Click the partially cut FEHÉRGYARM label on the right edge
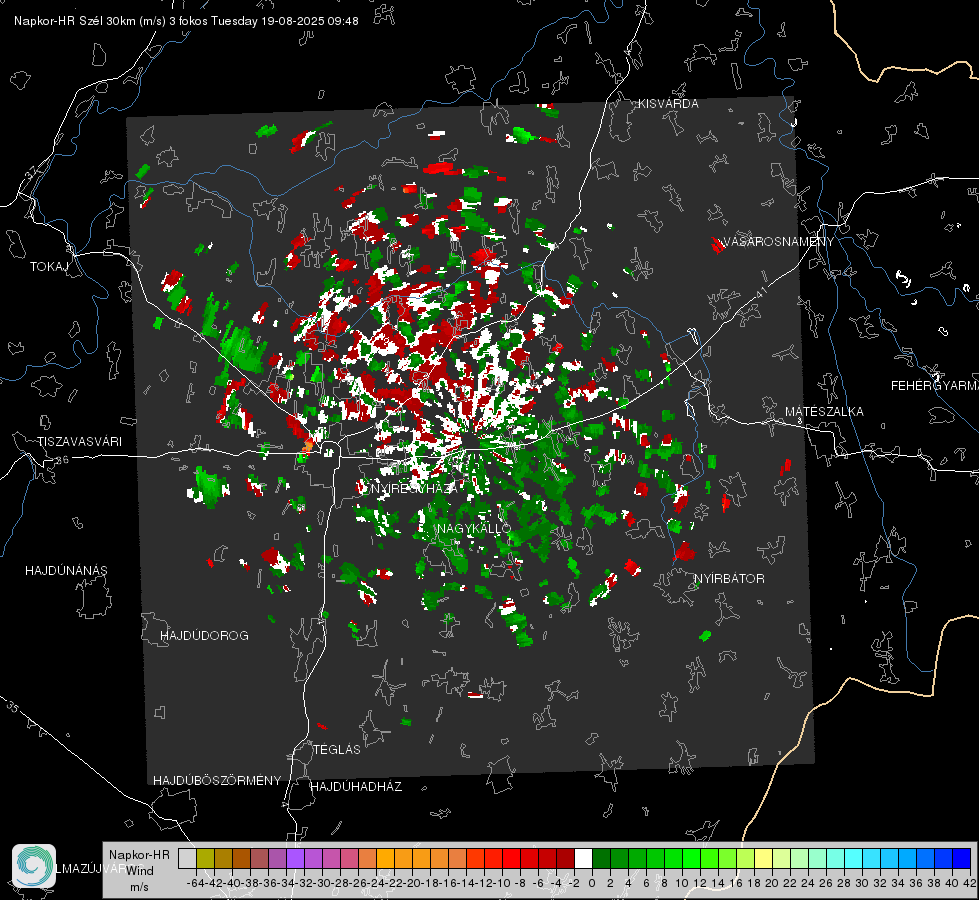Screen dimensions: 979x900 click(935, 386)
